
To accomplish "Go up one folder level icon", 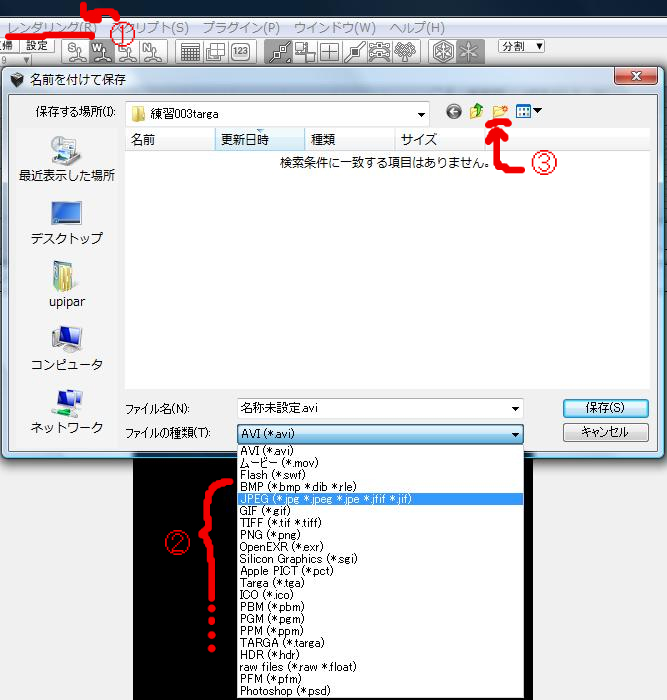I will [477, 111].
